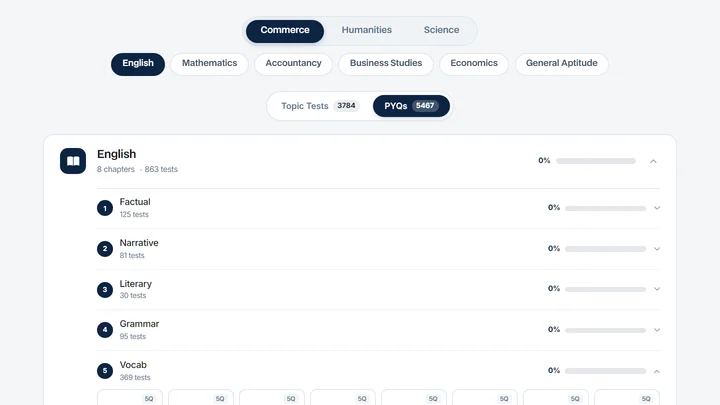The height and width of the screenshot is (405, 720).
Task: Click the Vocab chapter title
Action: pyautogui.click(x=133, y=365)
